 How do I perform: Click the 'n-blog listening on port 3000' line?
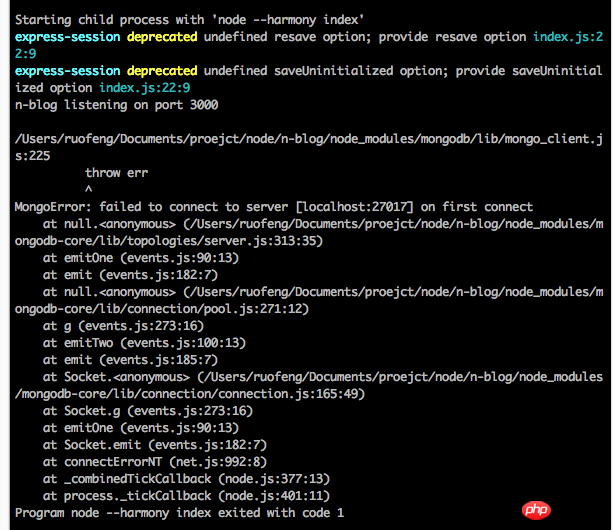coord(117,105)
